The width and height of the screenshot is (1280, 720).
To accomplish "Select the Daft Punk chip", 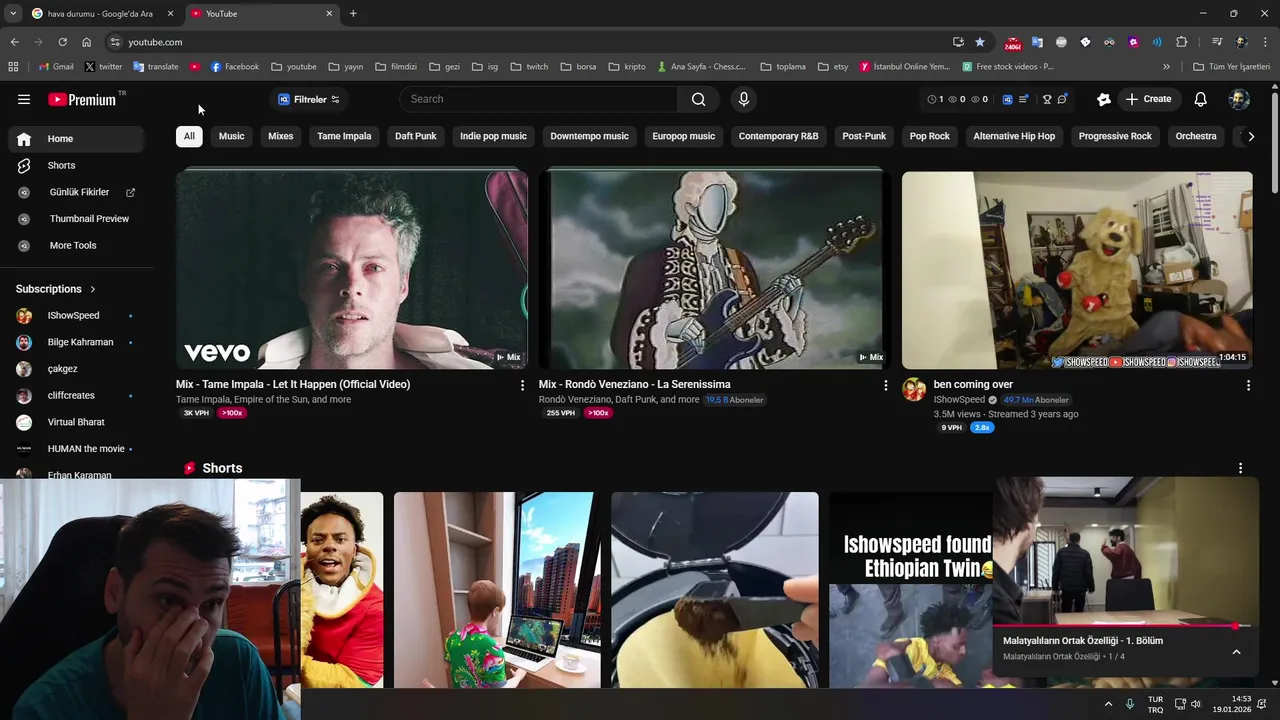I will click(415, 136).
